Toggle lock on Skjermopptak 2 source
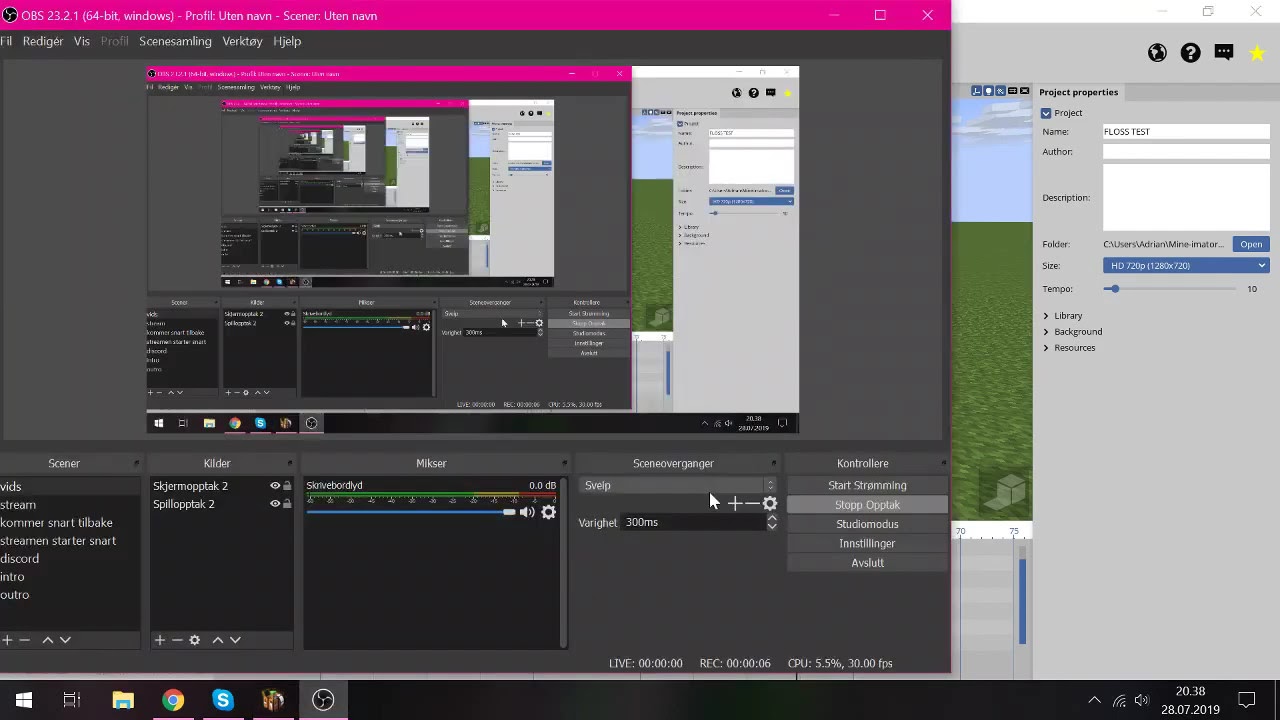The width and height of the screenshot is (1280, 720). click(287, 486)
